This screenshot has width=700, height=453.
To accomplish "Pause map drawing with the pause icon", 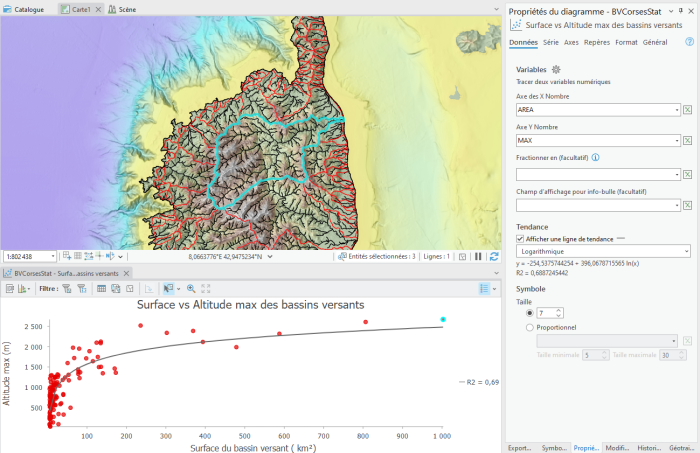I will coord(478,256).
